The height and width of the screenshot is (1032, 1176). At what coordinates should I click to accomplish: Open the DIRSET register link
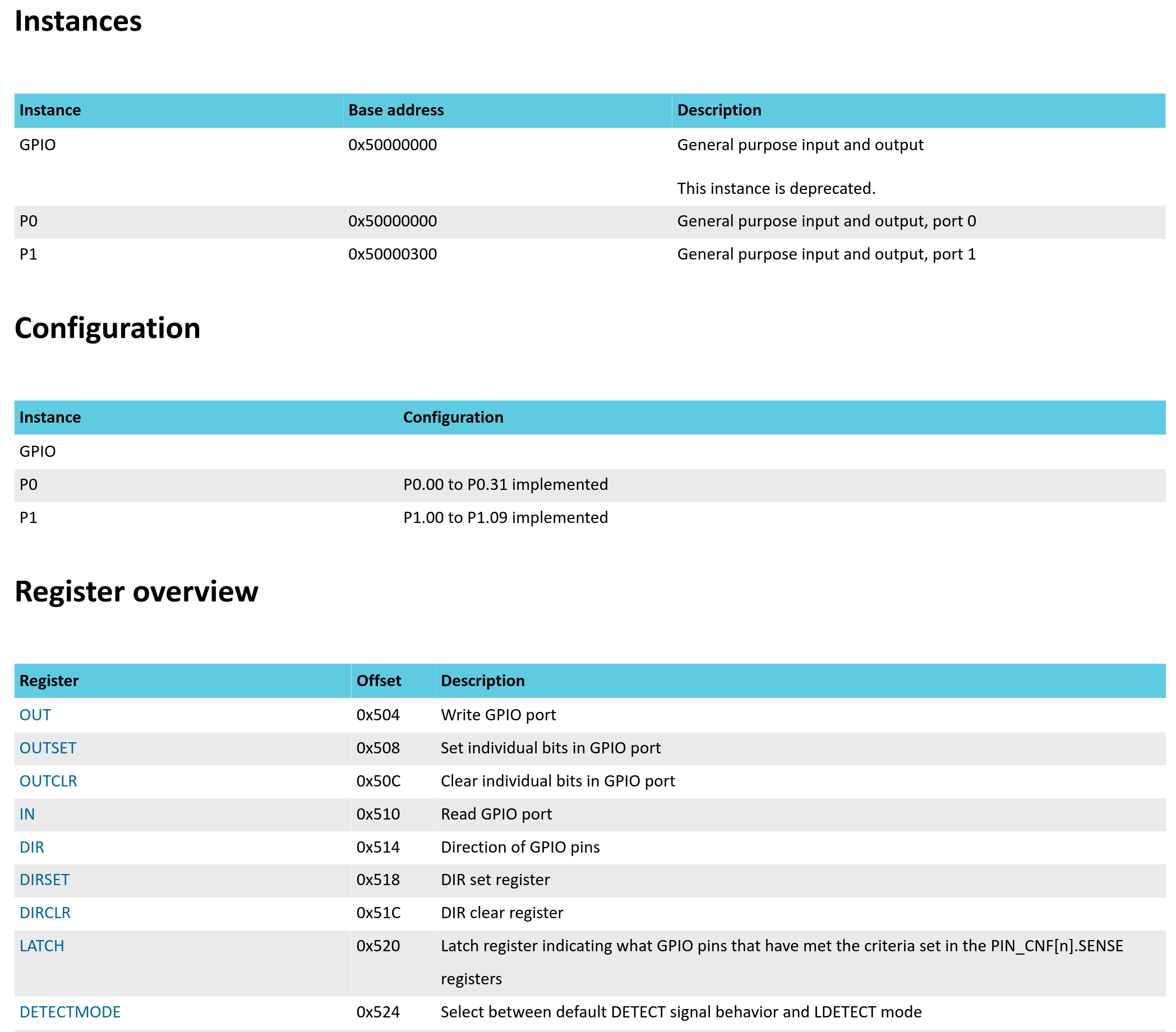(x=44, y=880)
